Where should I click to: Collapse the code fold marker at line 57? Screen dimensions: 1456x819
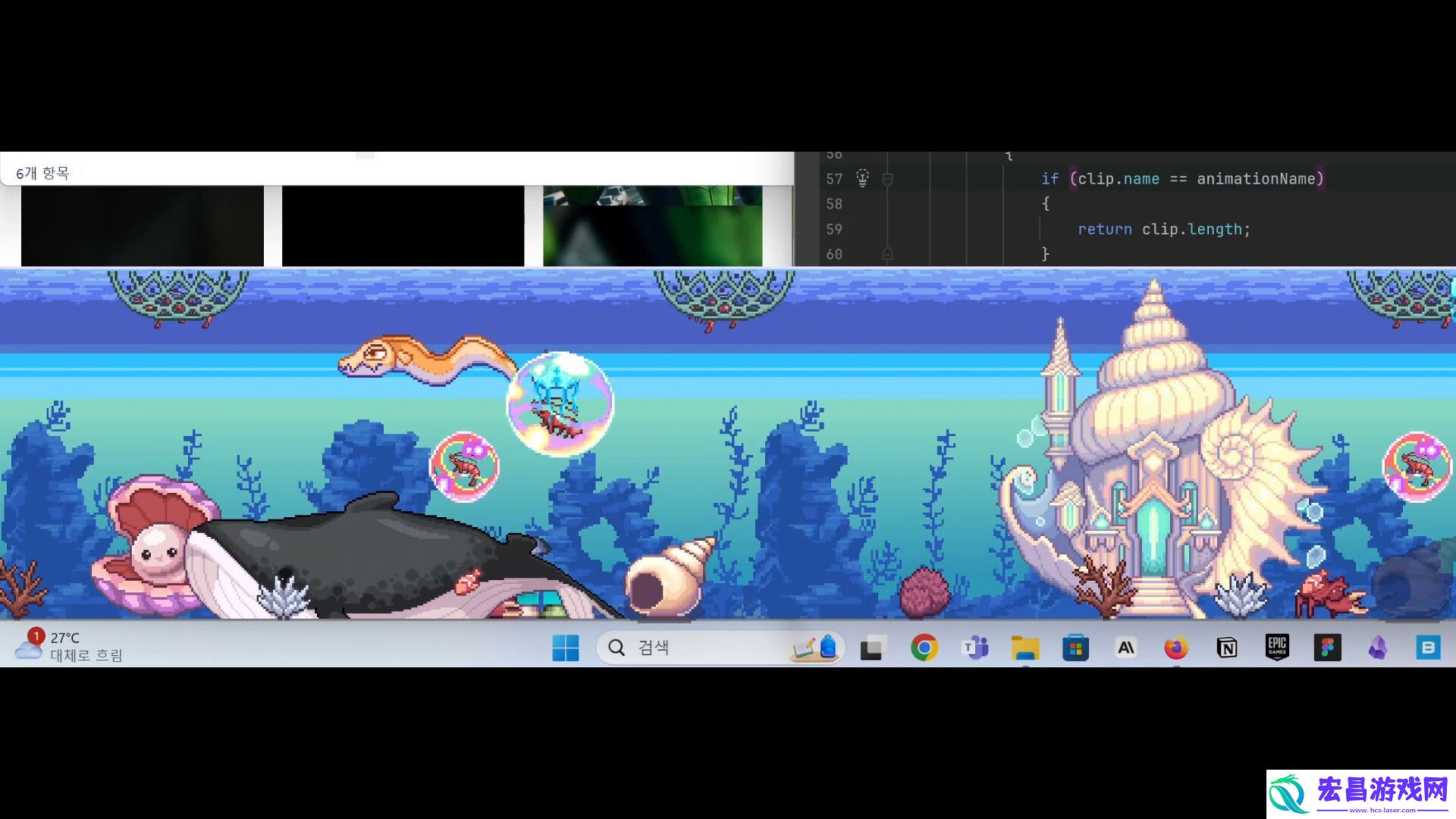coord(887,179)
